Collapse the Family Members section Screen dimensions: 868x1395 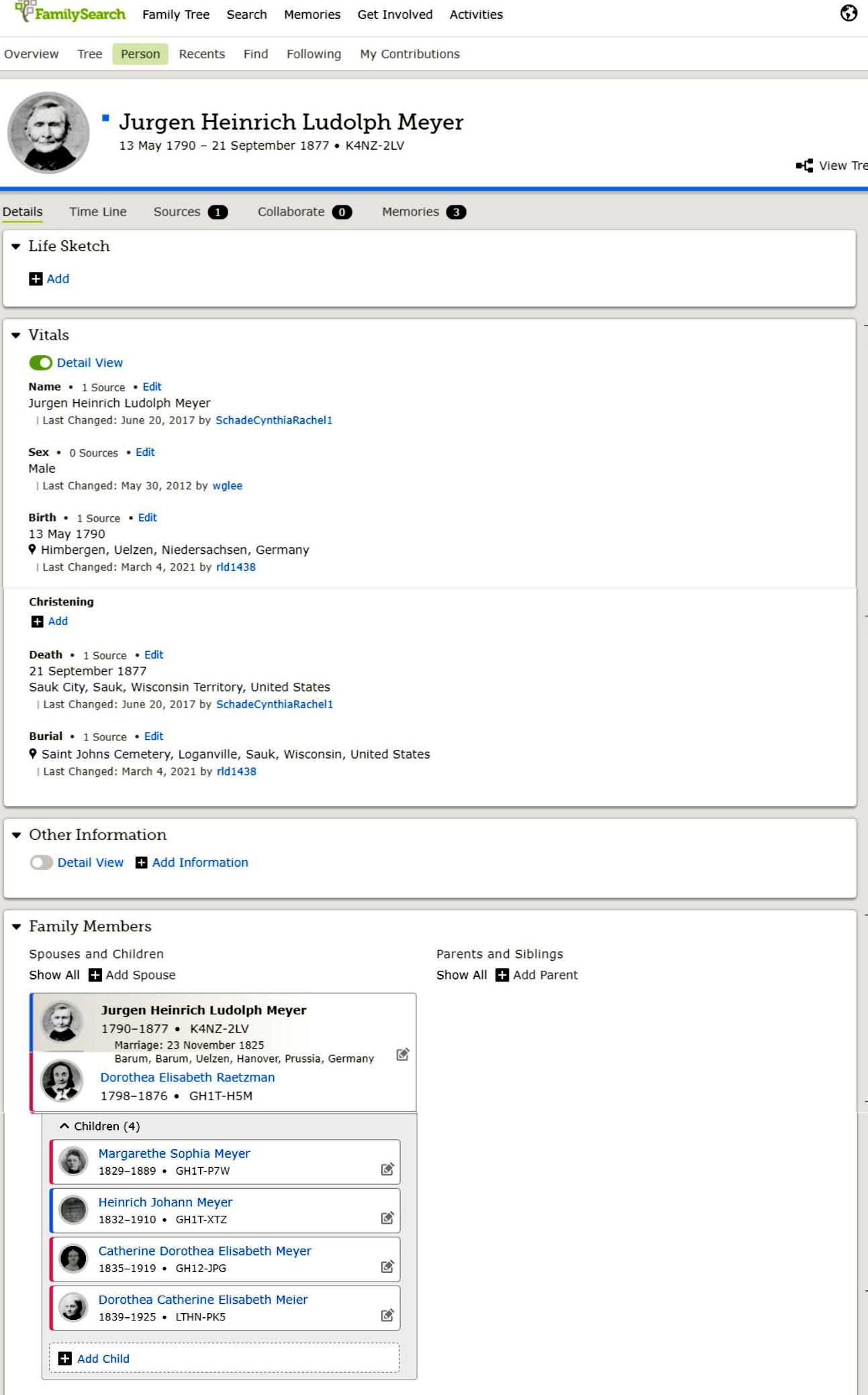pos(17,926)
